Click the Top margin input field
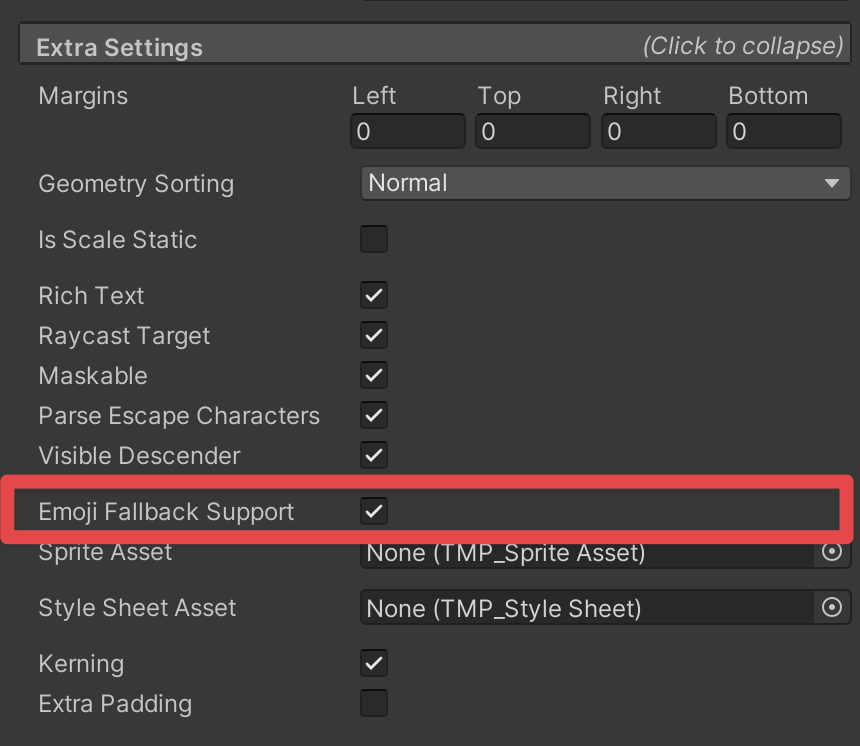The height and width of the screenshot is (746, 860). click(x=533, y=132)
